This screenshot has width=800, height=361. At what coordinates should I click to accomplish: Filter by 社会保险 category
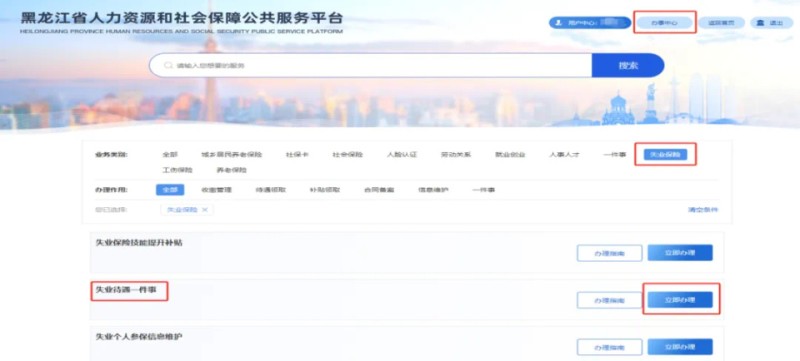(x=347, y=154)
